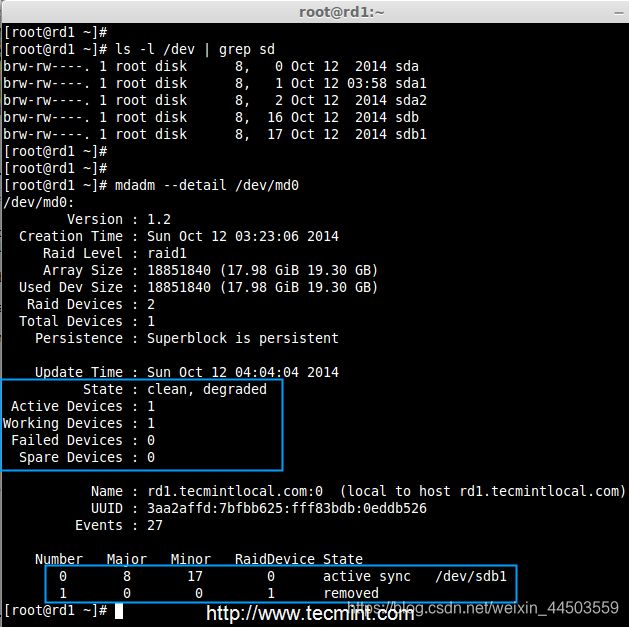
Task: Select the sda2 device name
Action: 411,100
